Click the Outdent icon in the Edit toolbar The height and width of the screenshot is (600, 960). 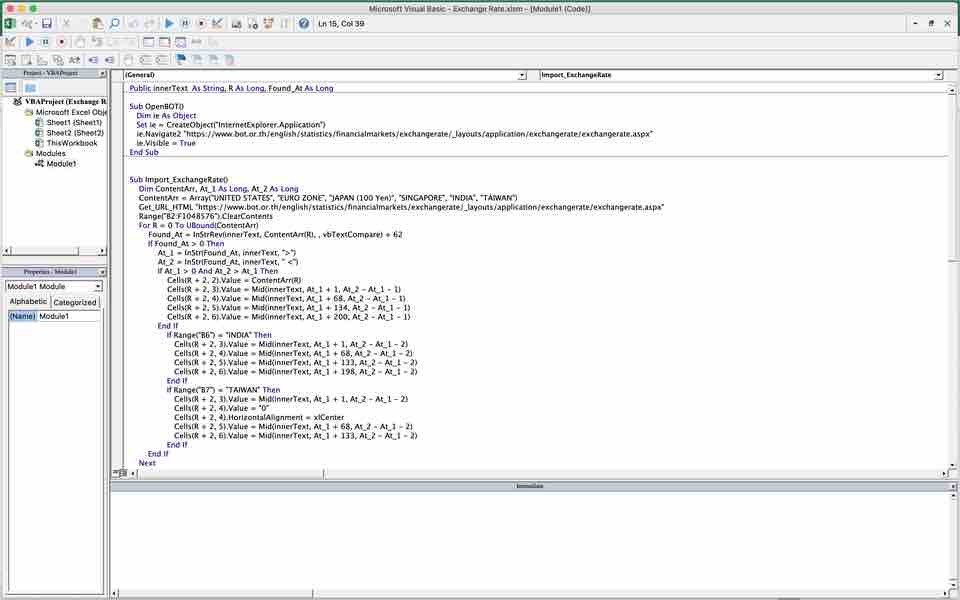tap(109, 60)
